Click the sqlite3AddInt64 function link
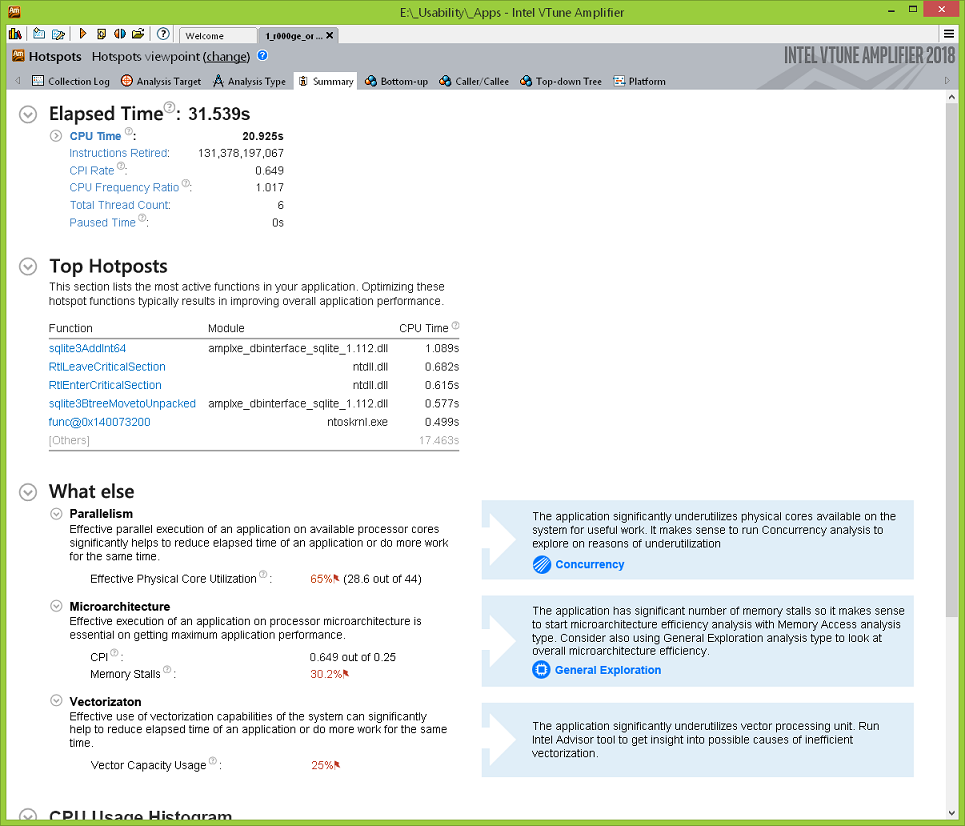Image resolution: width=965 pixels, height=826 pixels. tap(88, 348)
